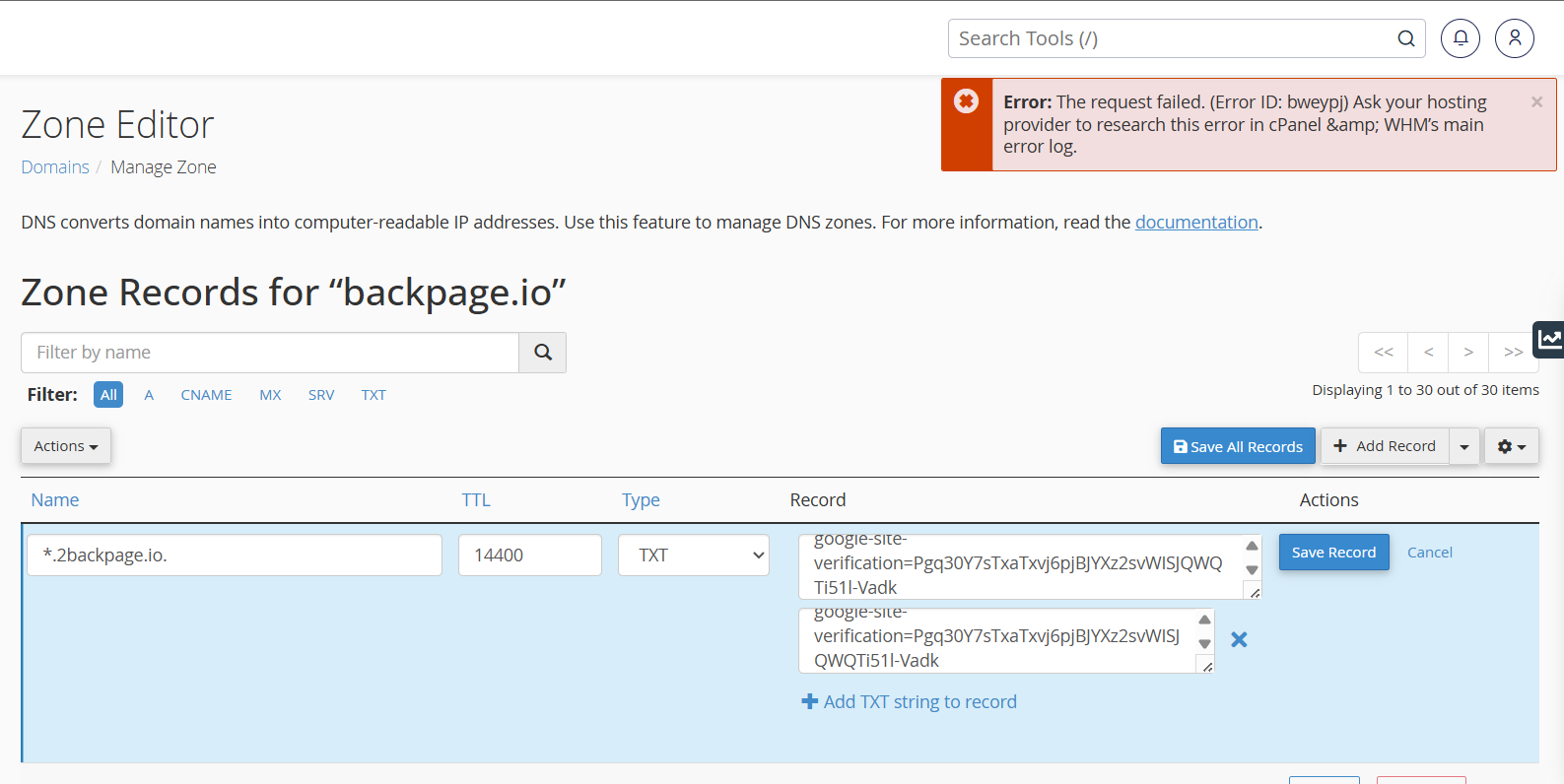Click the magnifier icon in Search Tools

tap(1406, 38)
